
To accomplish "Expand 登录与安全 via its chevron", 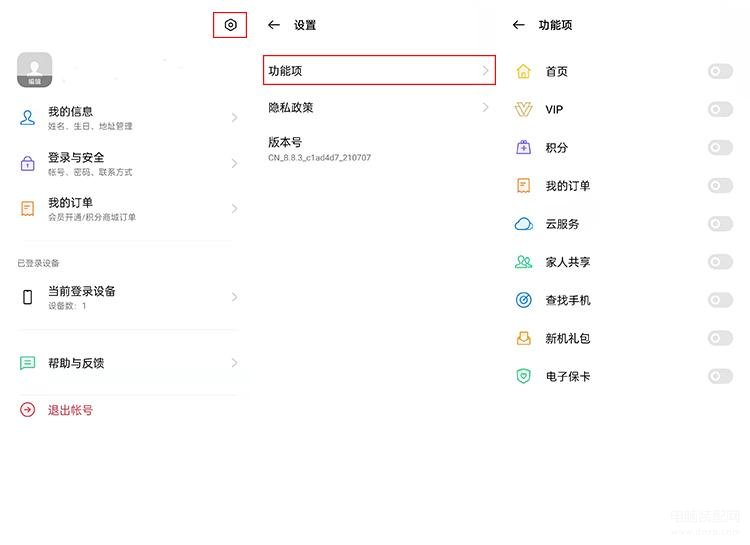I will 234,163.
